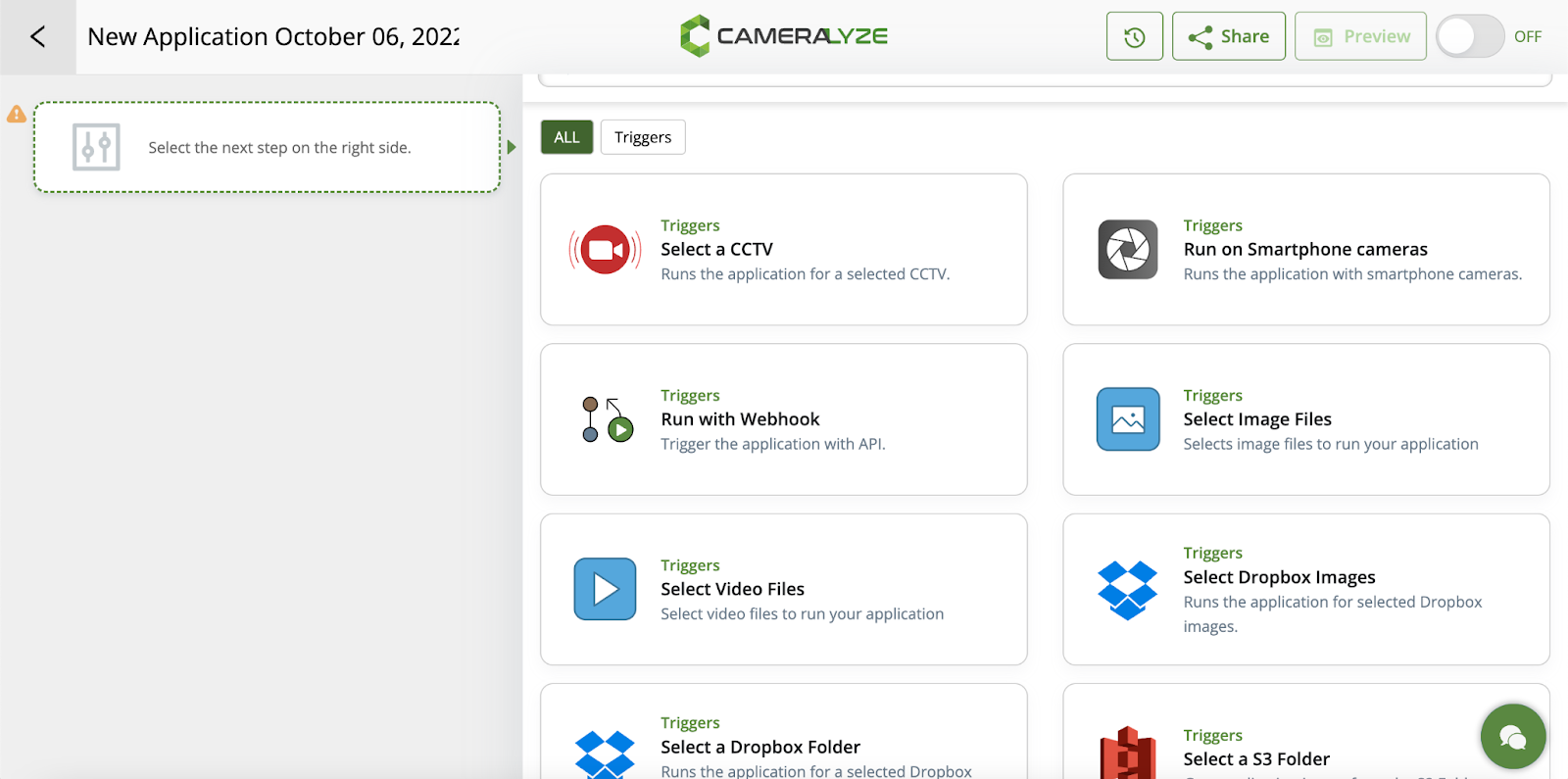Click the Dropbox icon in Dropbox Folder card
Image resolution: width=1568 pixels, height=779 pixels.
605,755
